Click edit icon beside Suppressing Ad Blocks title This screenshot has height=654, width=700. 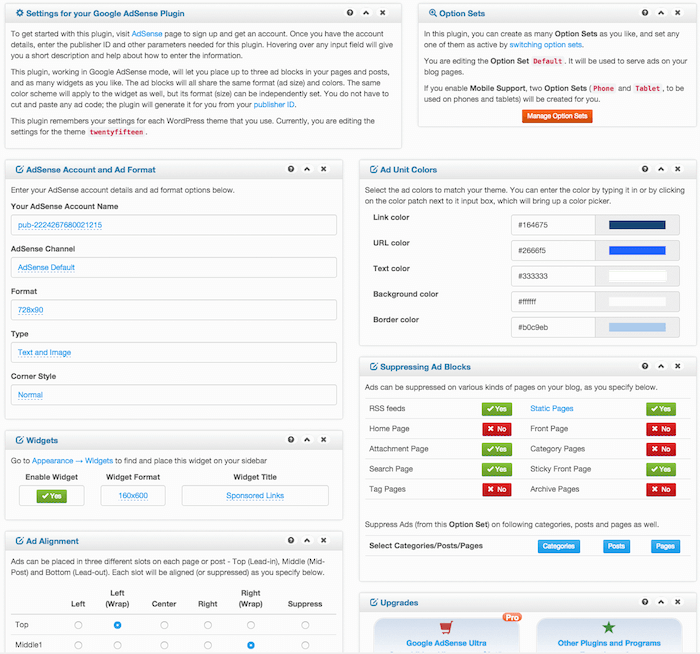374,367
